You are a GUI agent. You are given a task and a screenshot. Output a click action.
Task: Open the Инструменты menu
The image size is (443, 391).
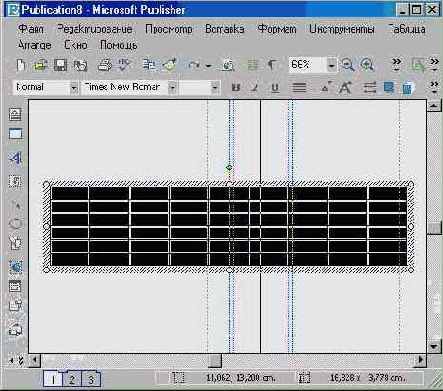click(342, 29)
